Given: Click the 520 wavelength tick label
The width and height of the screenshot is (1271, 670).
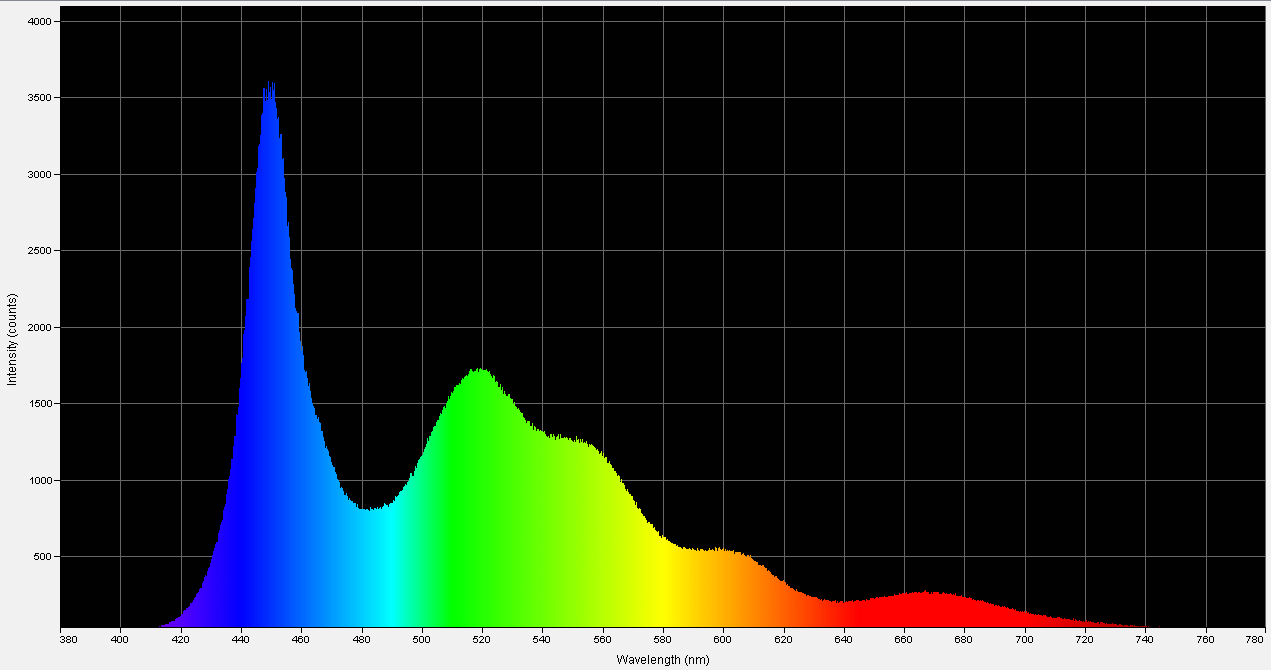Looking at the screenshot, I should pos(482,637).
